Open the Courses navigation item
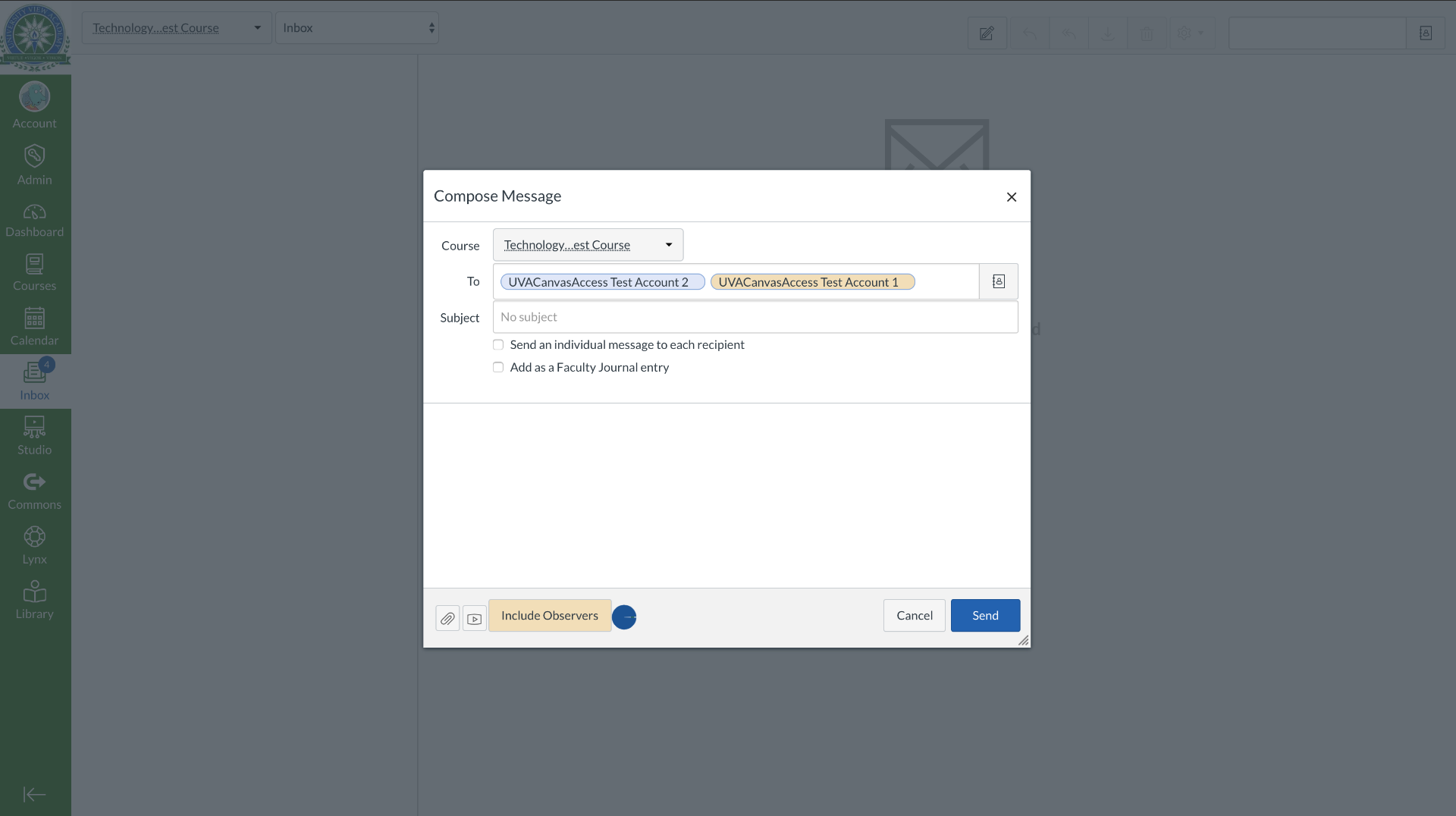 click(x=35, y=272)
